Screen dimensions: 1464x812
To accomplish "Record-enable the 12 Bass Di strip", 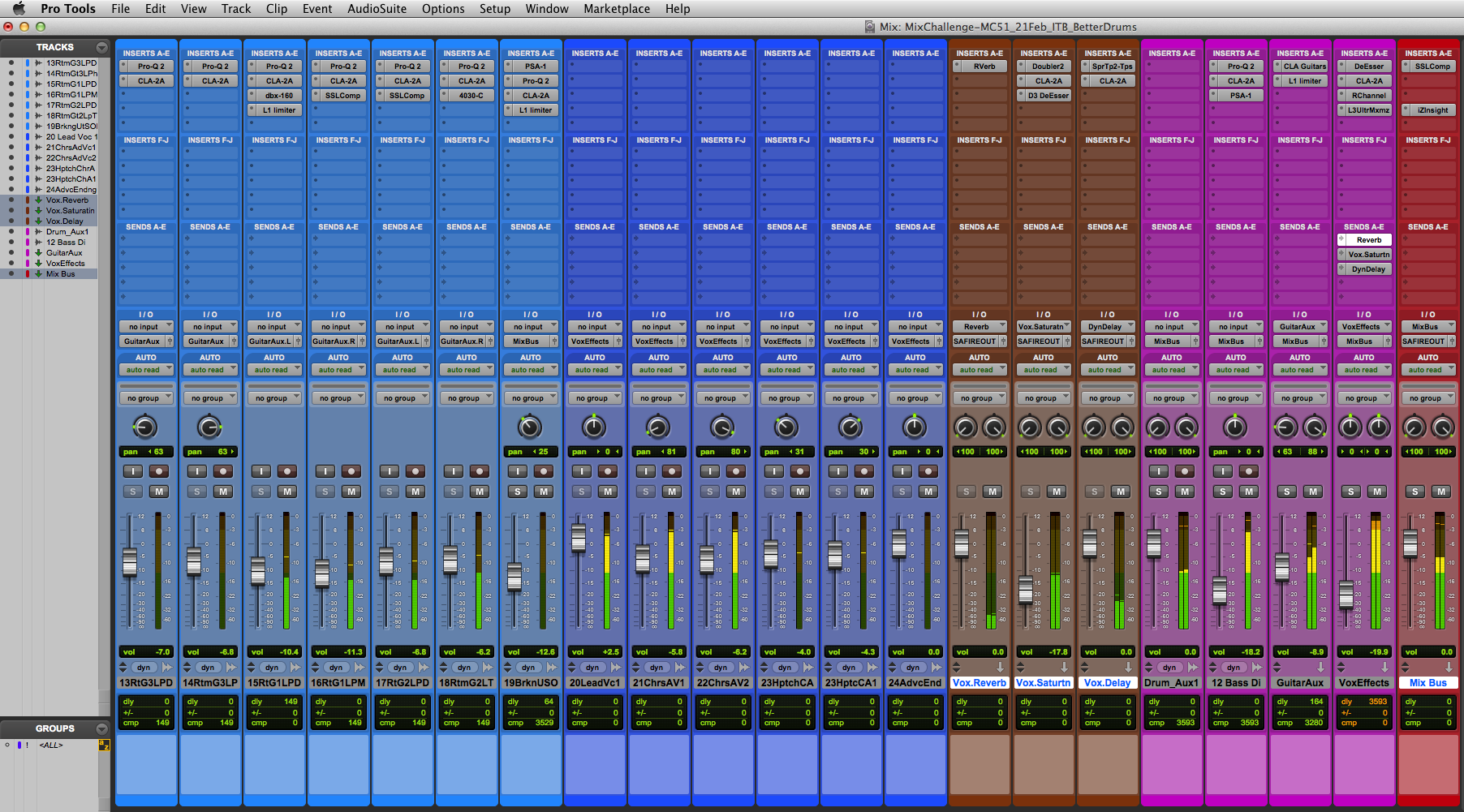I will click(1249, 471).
